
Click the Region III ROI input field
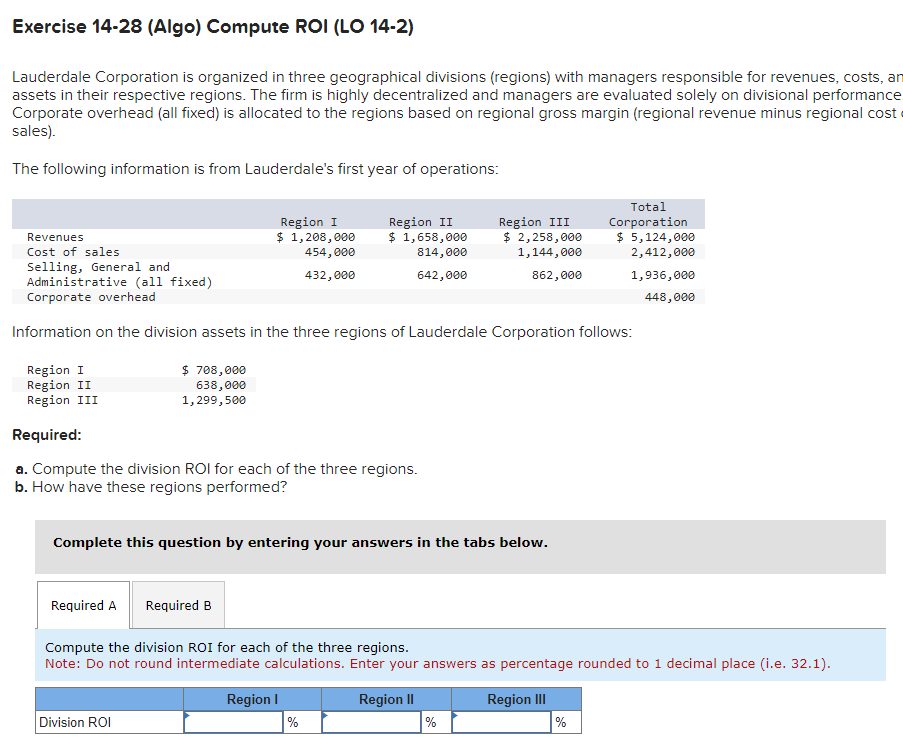coord(500,721)
